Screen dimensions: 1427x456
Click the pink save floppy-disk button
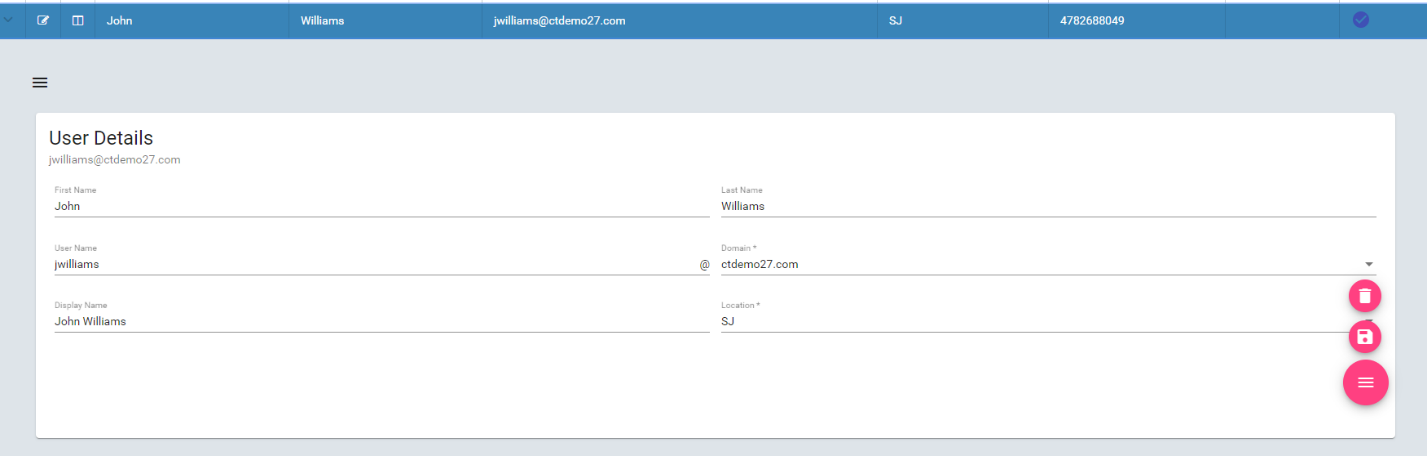click(1365, 337)
